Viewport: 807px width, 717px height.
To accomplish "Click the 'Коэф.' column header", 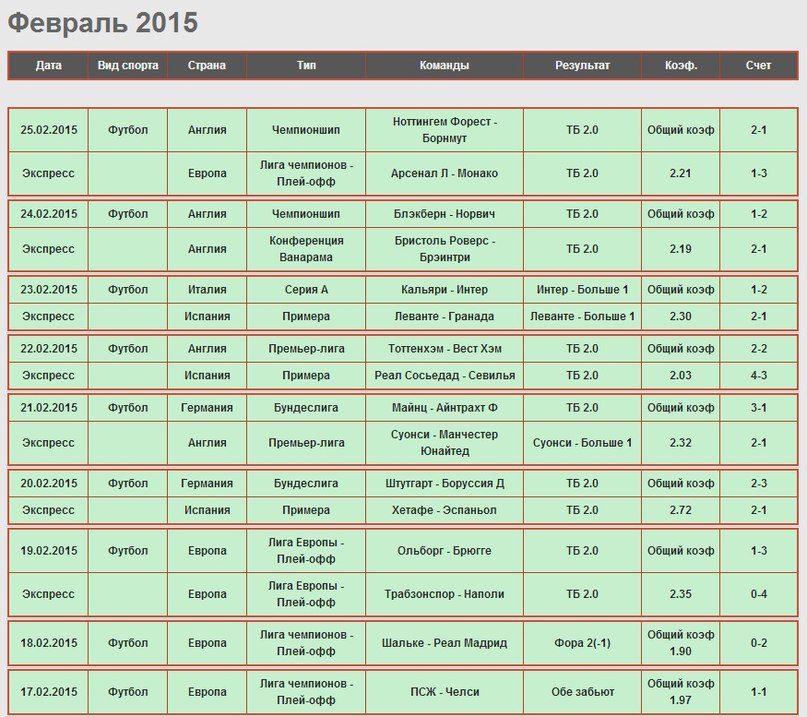I will 680,65.
